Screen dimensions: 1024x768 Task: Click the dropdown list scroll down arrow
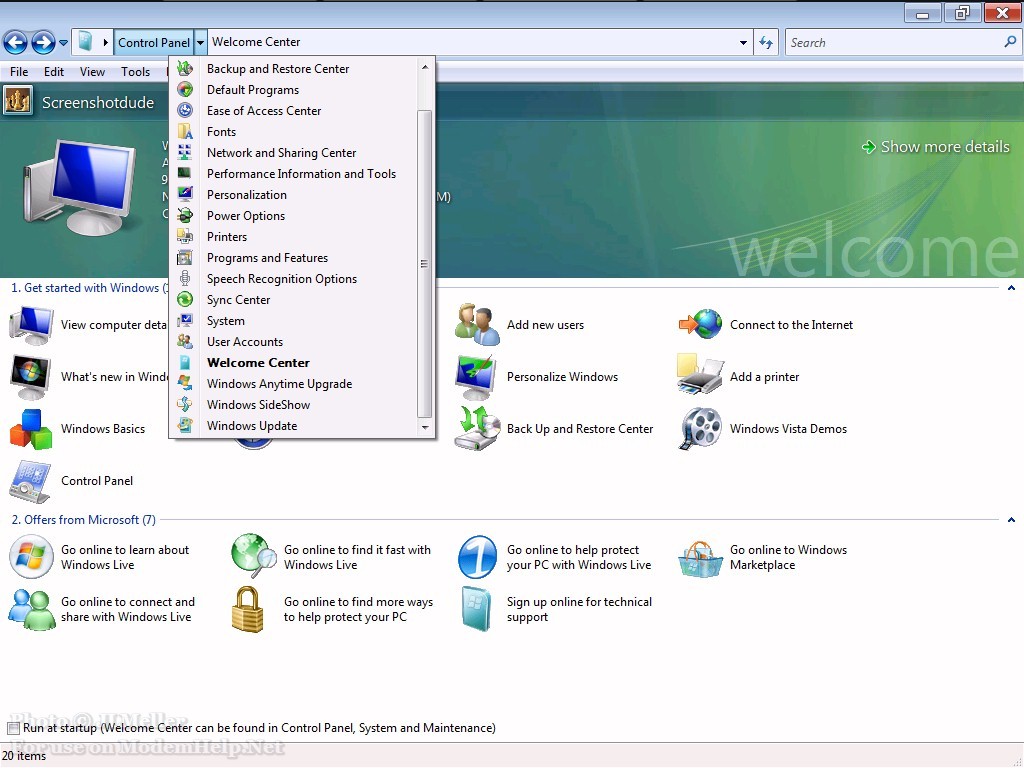(x=425, y=428)
